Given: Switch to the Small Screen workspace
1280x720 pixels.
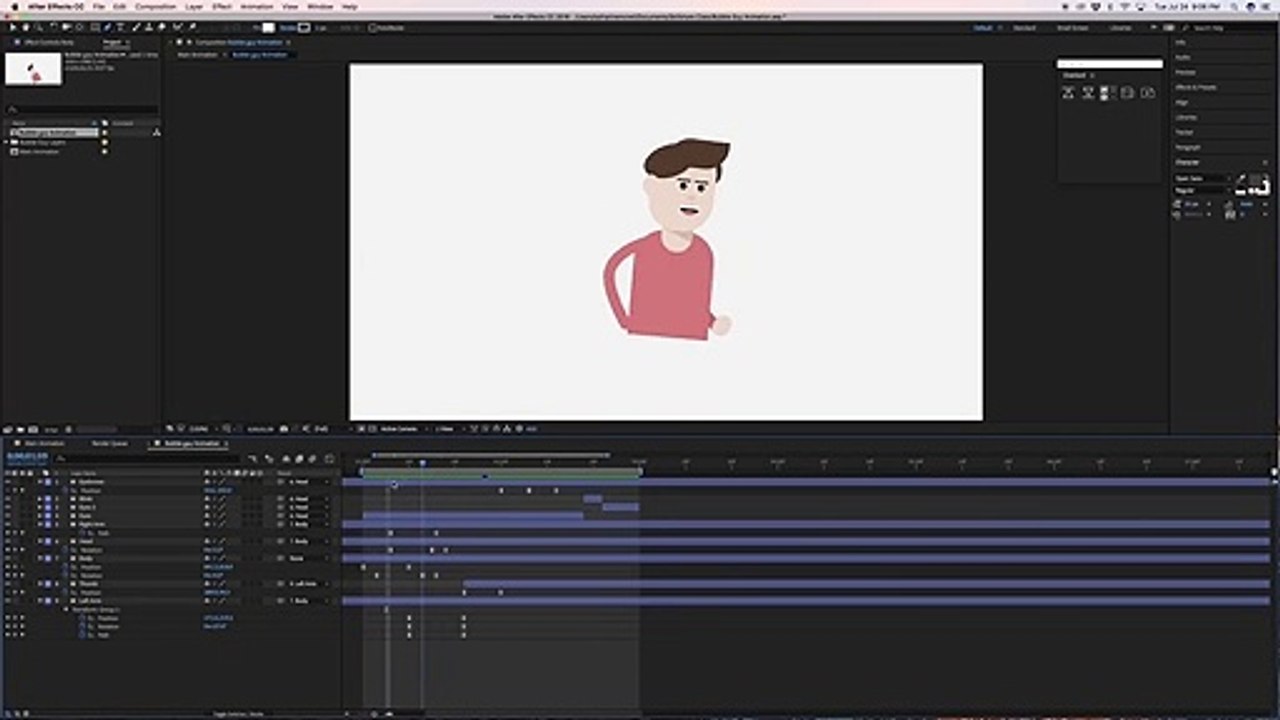Looking at the screenshot, I should coord(1072,28).
